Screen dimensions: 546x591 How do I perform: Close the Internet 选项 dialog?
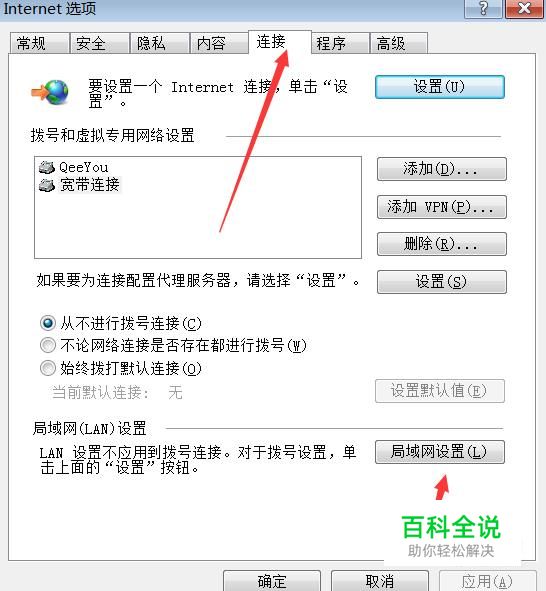tap(525, 8)
